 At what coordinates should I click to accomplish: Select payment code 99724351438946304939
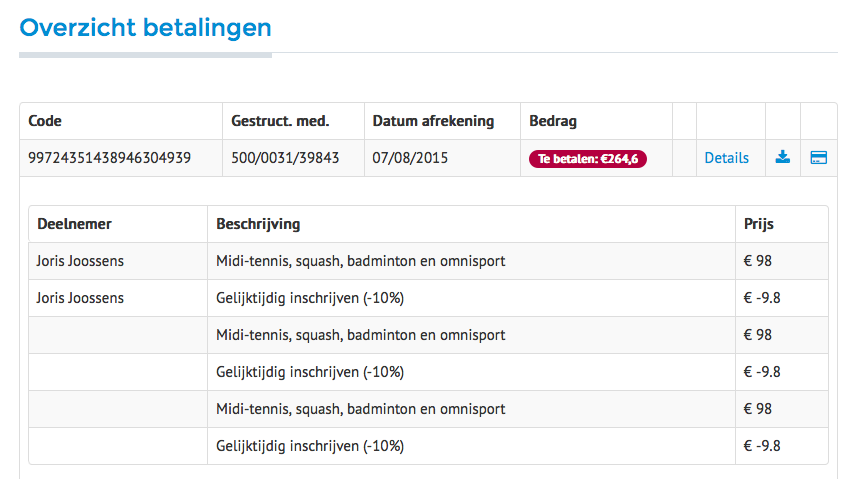(110, 158)
